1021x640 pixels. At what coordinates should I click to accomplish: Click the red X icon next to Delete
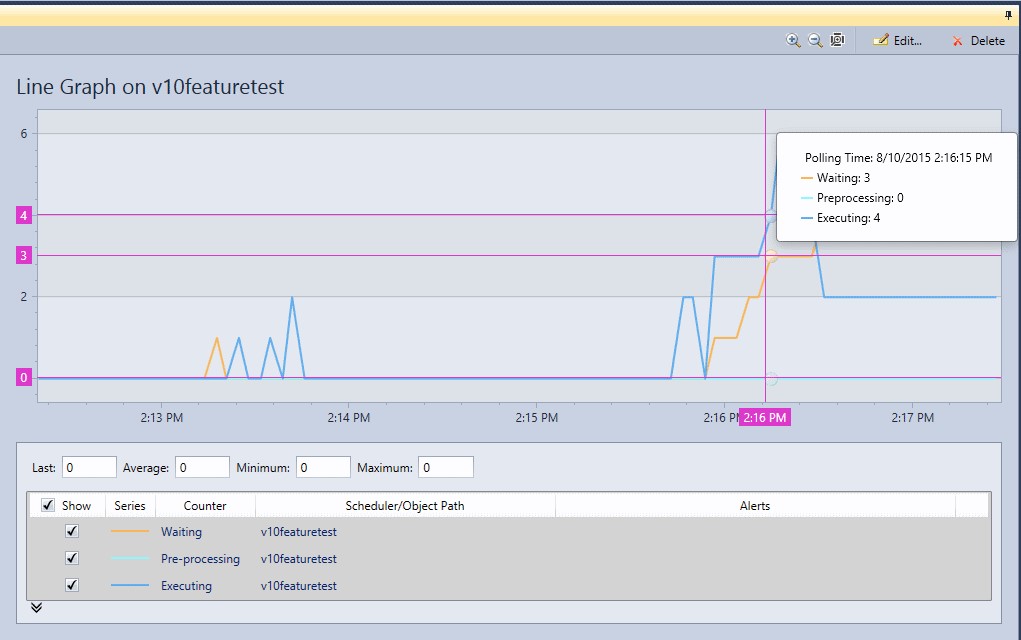tap(957, 40)
